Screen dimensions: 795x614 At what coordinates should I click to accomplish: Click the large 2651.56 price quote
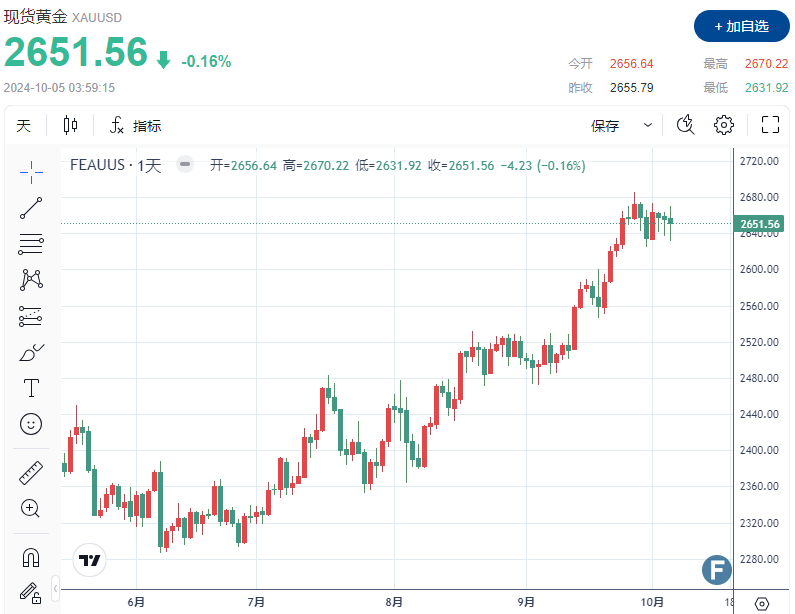click(76, 52)
